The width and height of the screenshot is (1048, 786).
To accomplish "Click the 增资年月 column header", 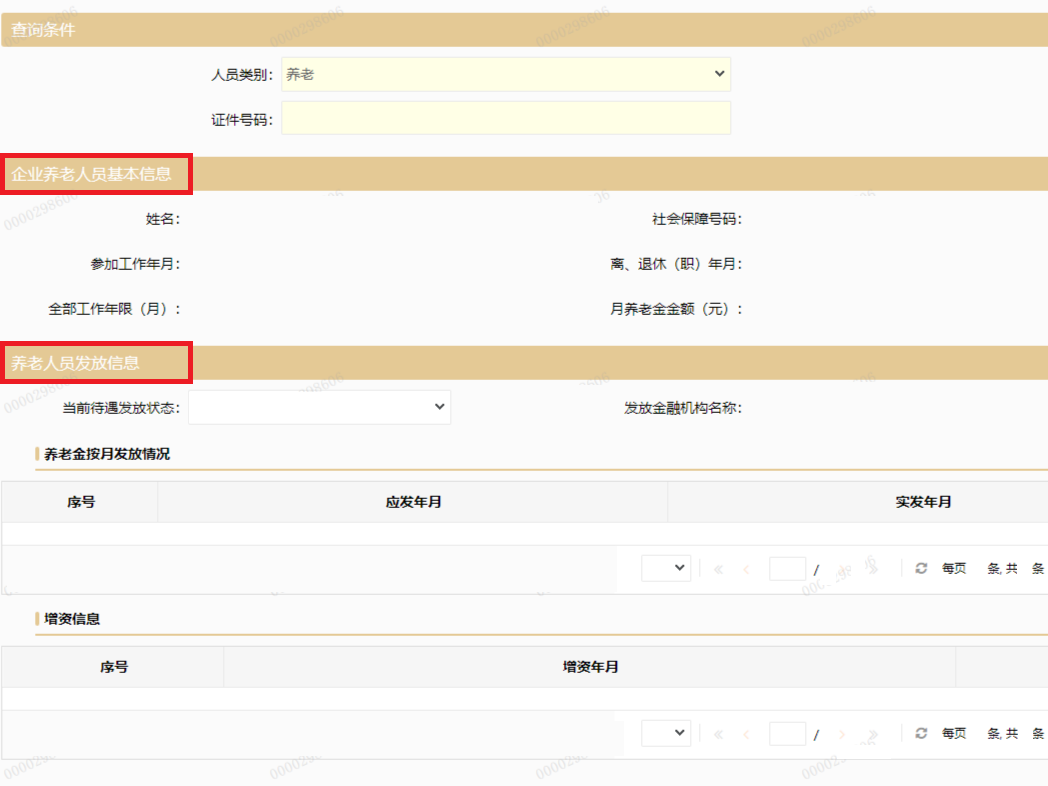I will tap(590, 667).
